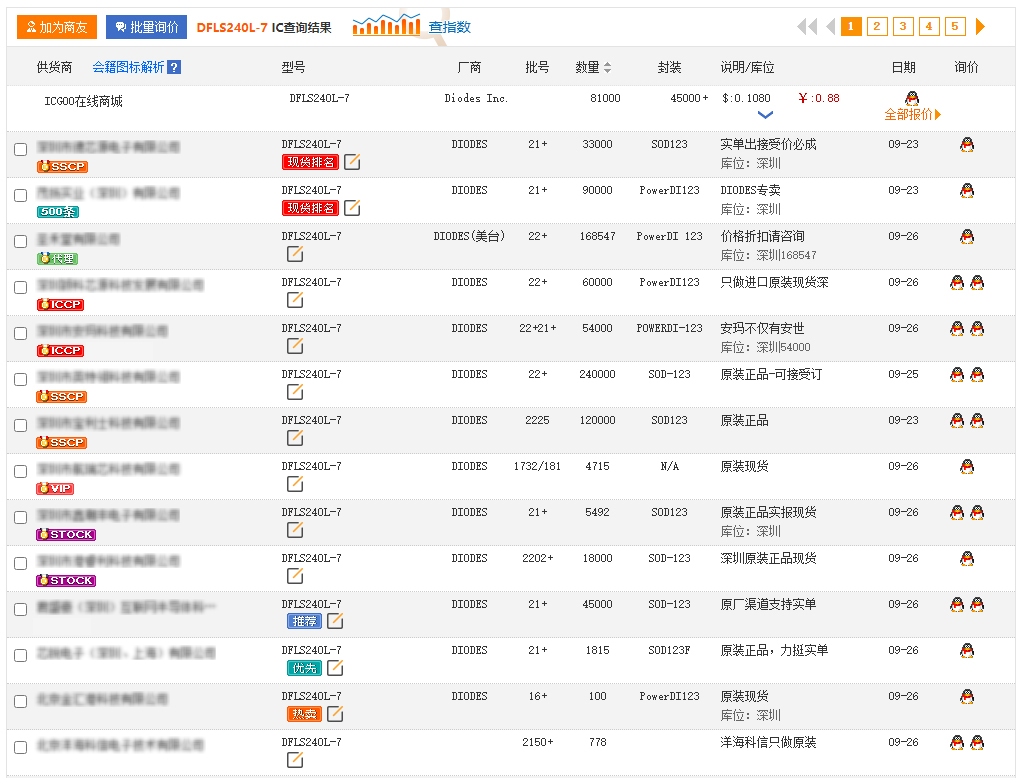This screenshot has width=1022, height=778.
Task: Jump to next results page arrow
Action: pyautogui.click(x=980, y=27)
